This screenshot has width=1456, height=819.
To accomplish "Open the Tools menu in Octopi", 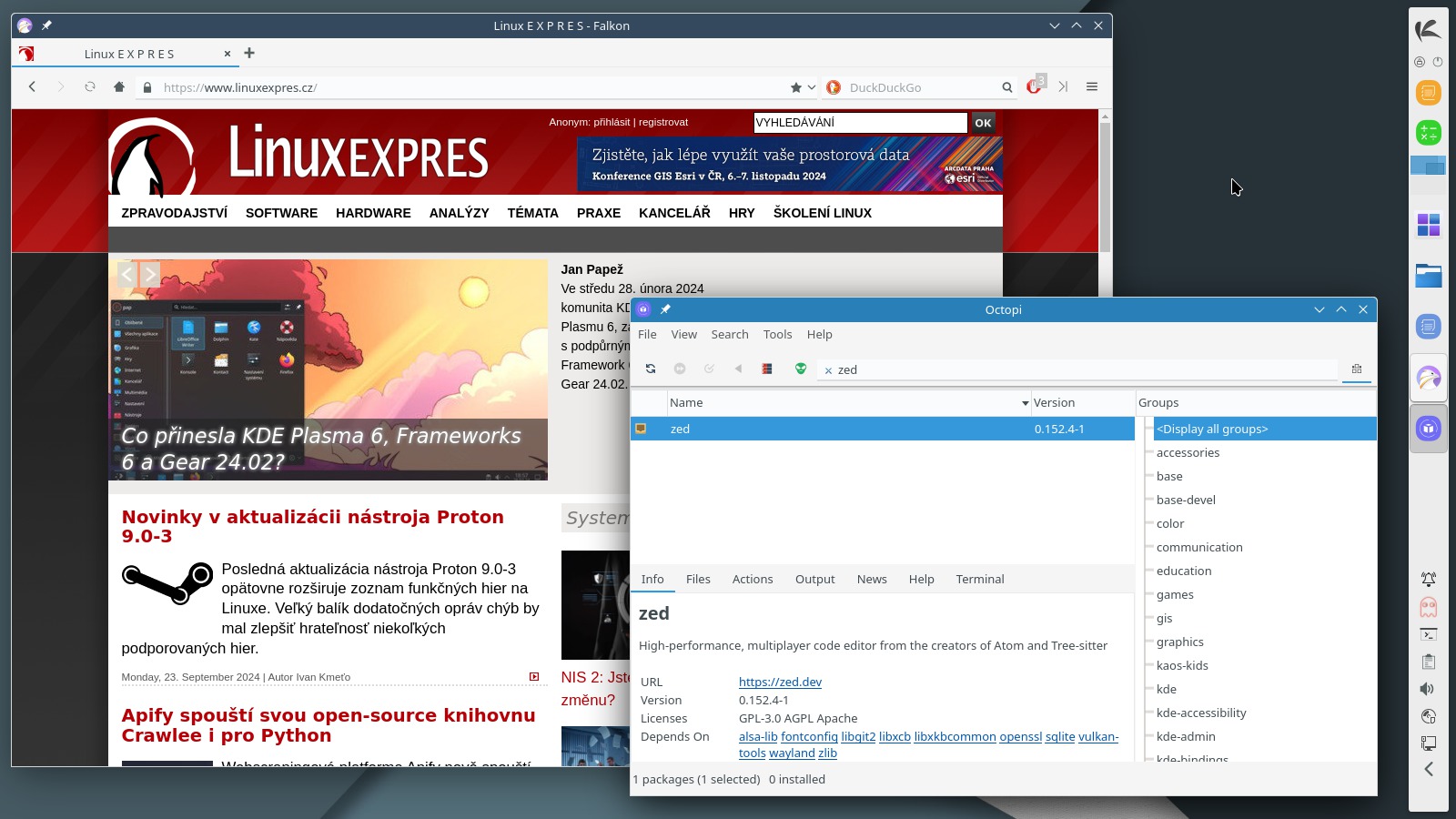I will tap(777, 334).
